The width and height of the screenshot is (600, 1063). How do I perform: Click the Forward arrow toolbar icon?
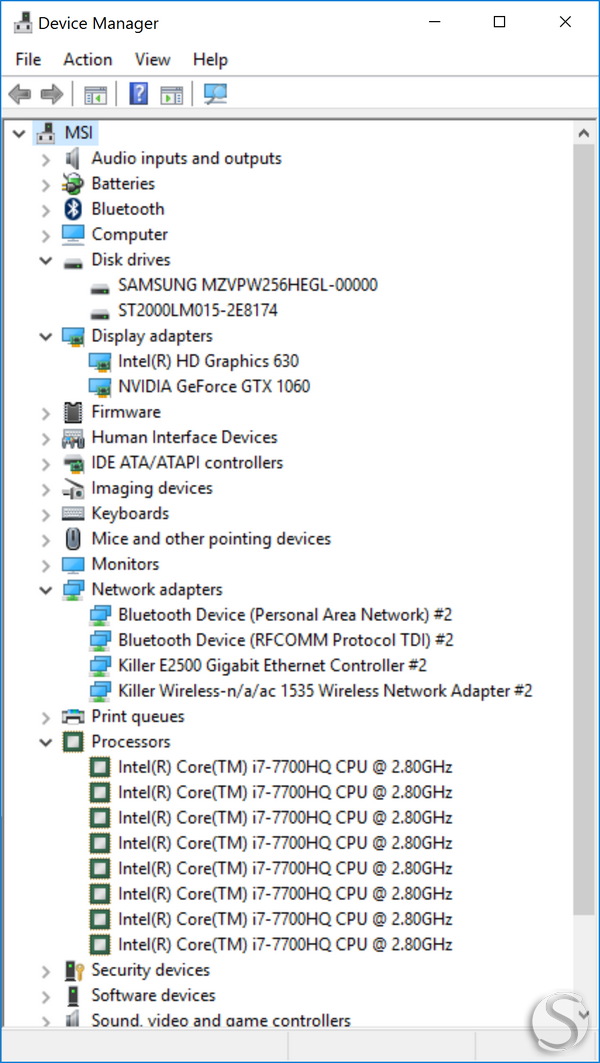(x=52, y=94)
